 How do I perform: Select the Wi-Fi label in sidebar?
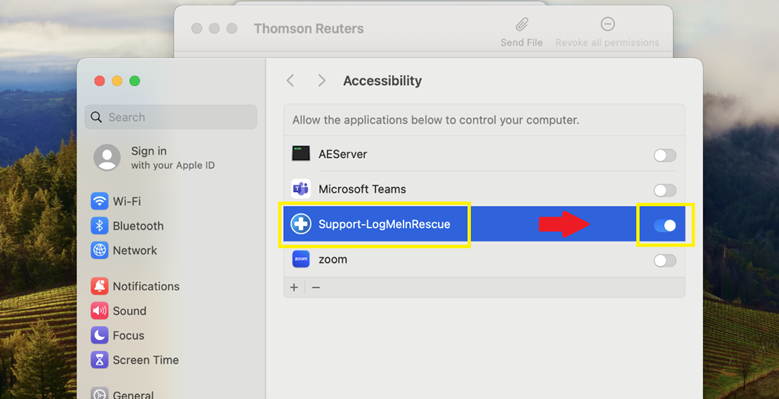pos(127,201)
